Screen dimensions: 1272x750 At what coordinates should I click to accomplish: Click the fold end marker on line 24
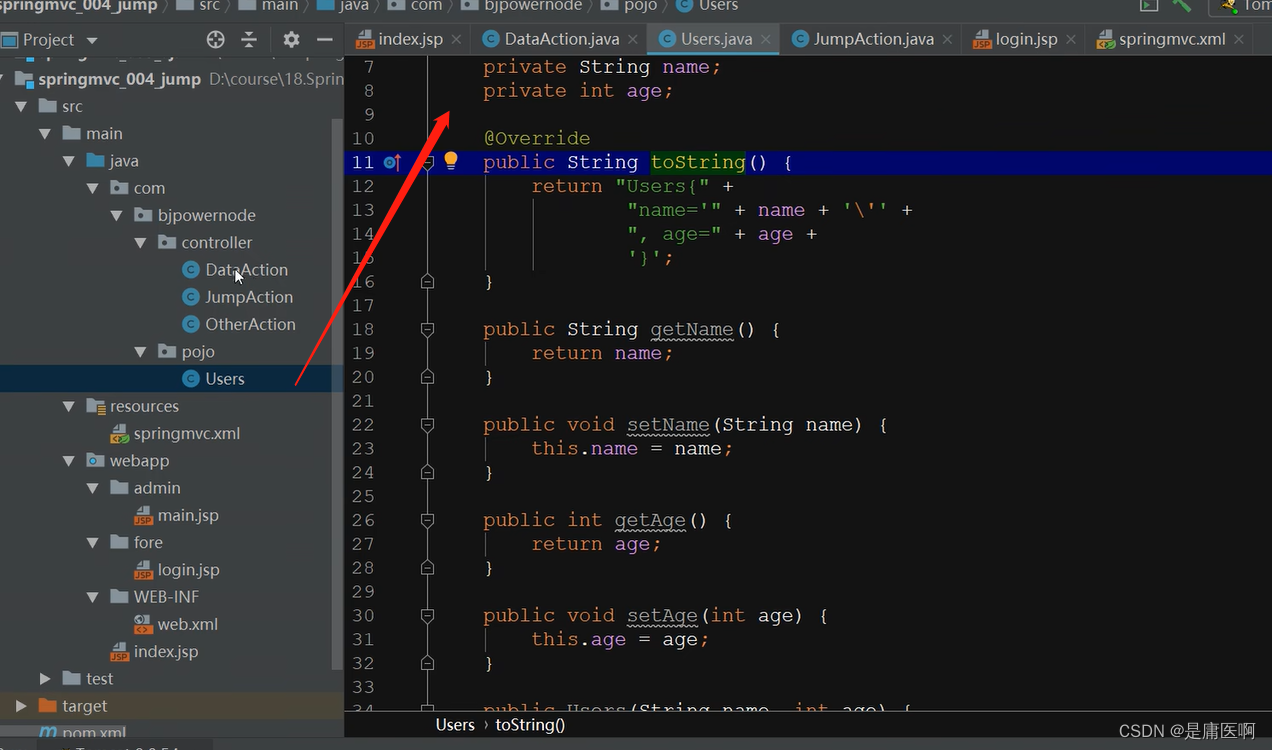pyautogui.click(x=428, y=473)
